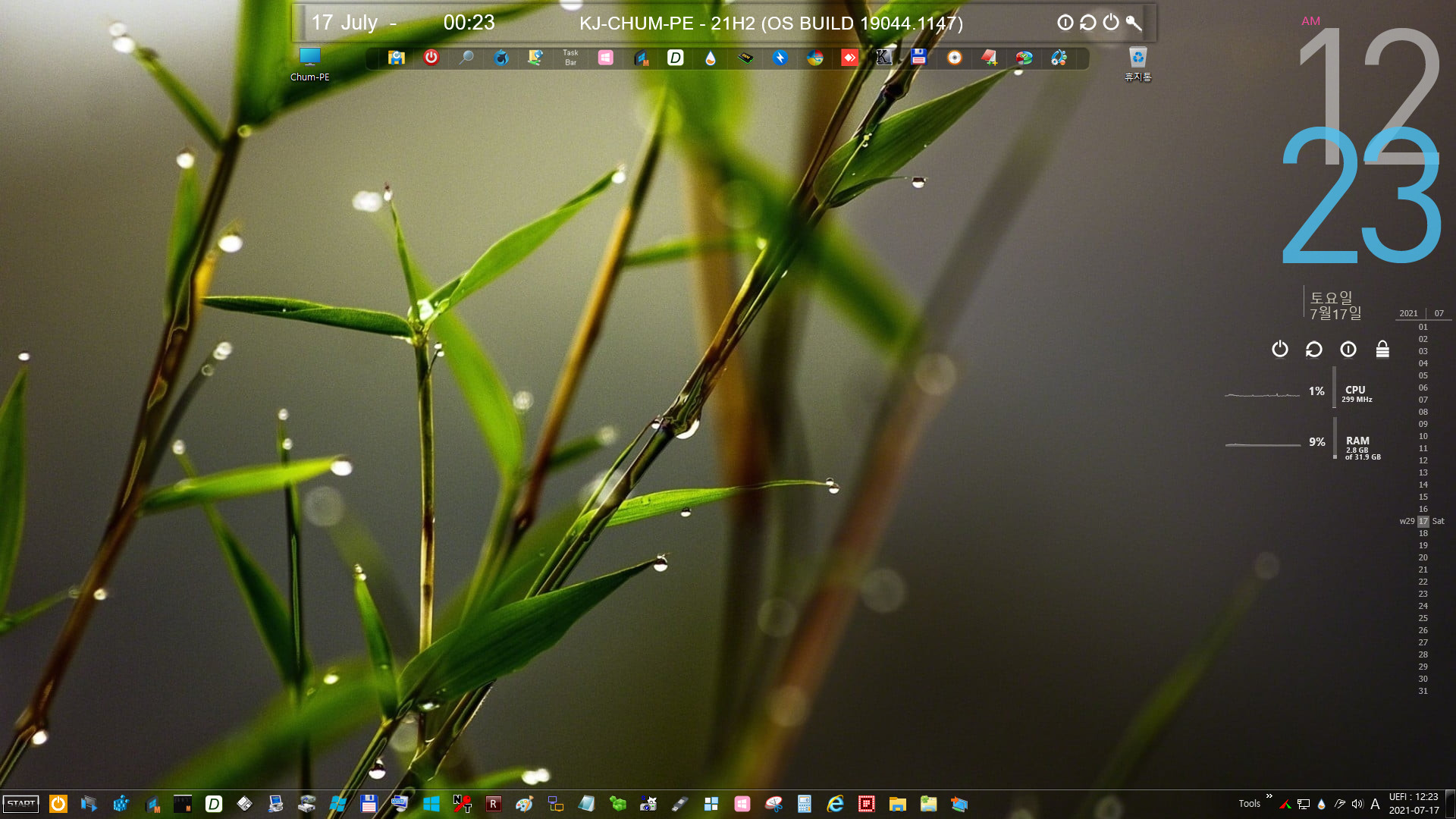The image size is (1456, 819).
Task: Open the snipping scissors tool on the taskbar
Action: [x=773, y=804]
